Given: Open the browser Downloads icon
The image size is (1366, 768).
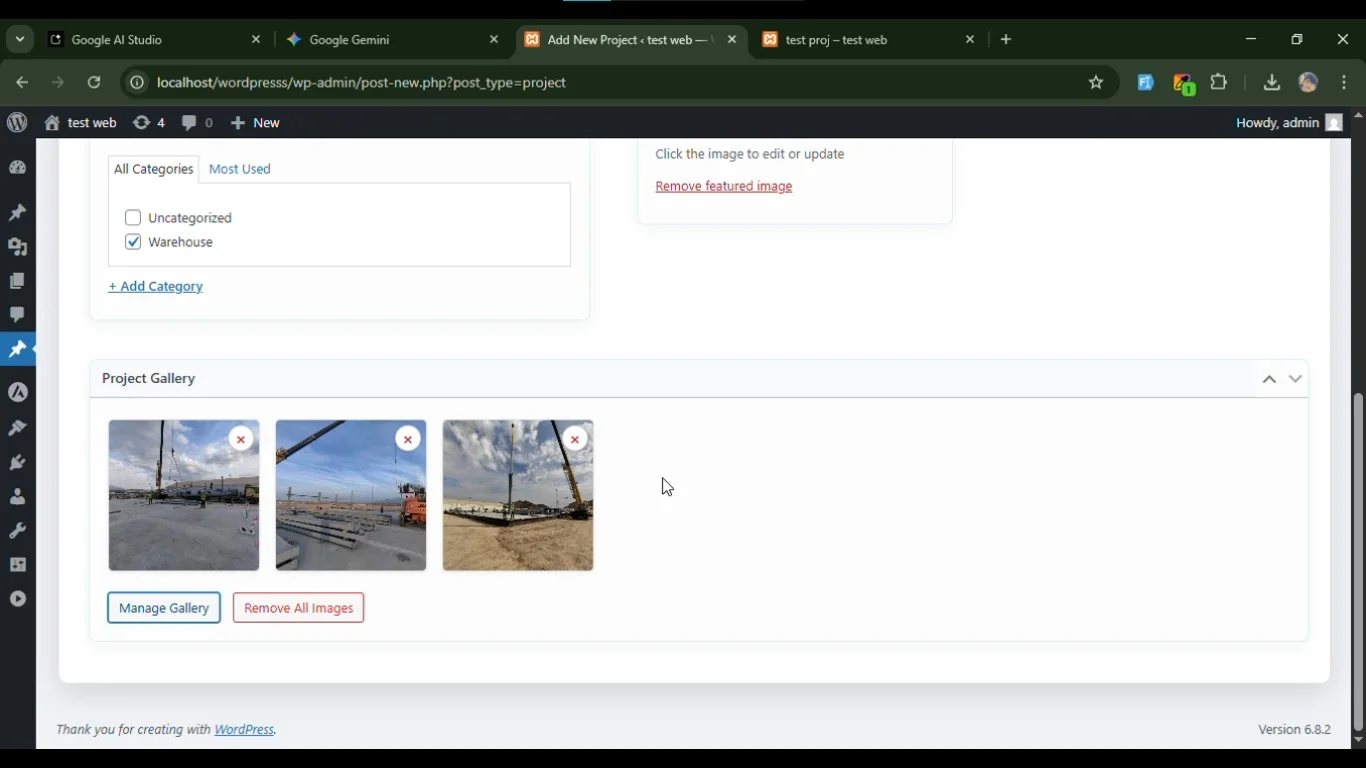Looking at the screenshot, I should click(x=1272, y=83).
